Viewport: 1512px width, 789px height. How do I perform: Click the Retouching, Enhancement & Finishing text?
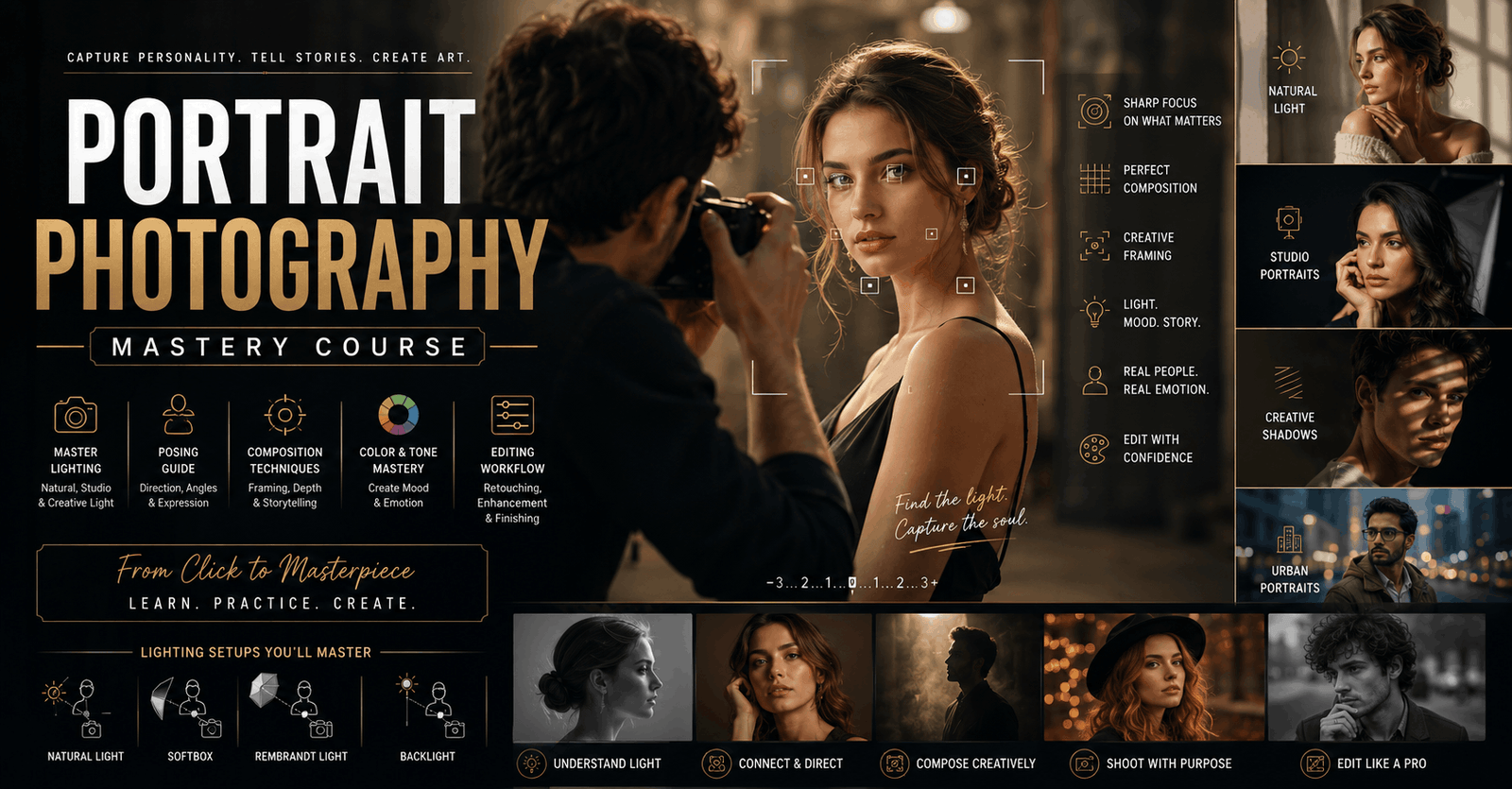(x=512, y=503)
